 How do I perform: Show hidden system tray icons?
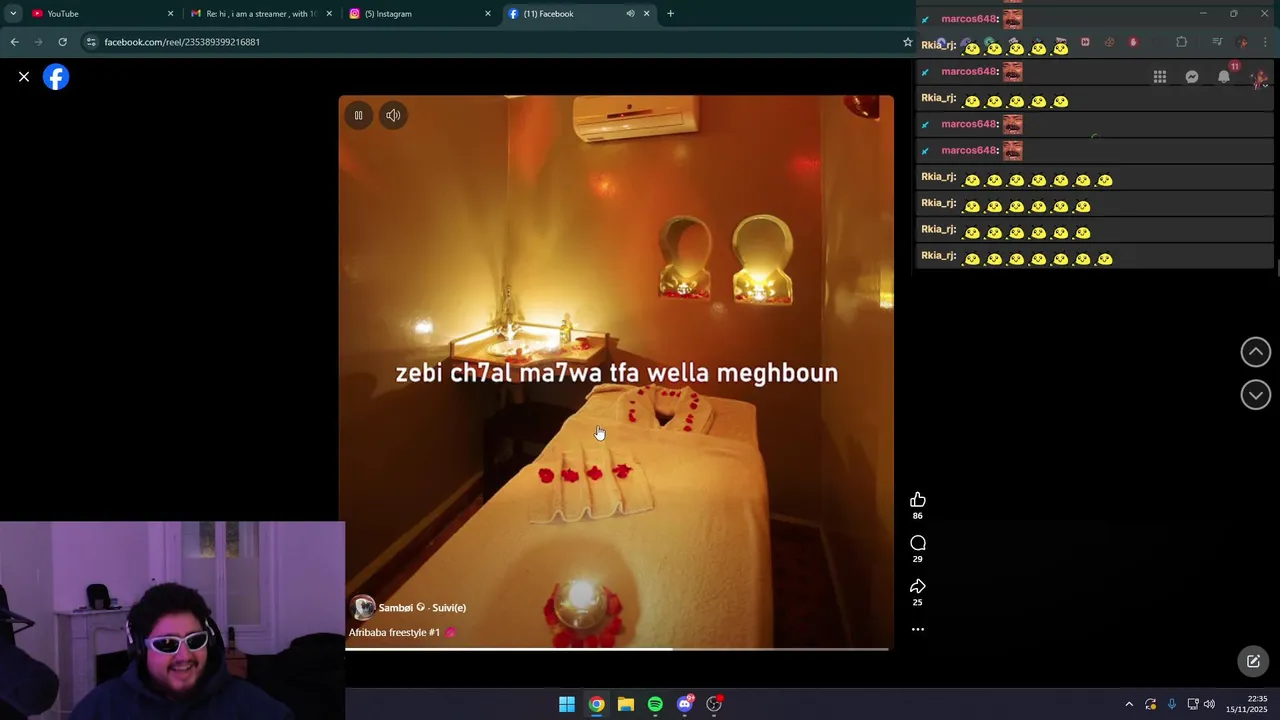[x=1129, y=704]
